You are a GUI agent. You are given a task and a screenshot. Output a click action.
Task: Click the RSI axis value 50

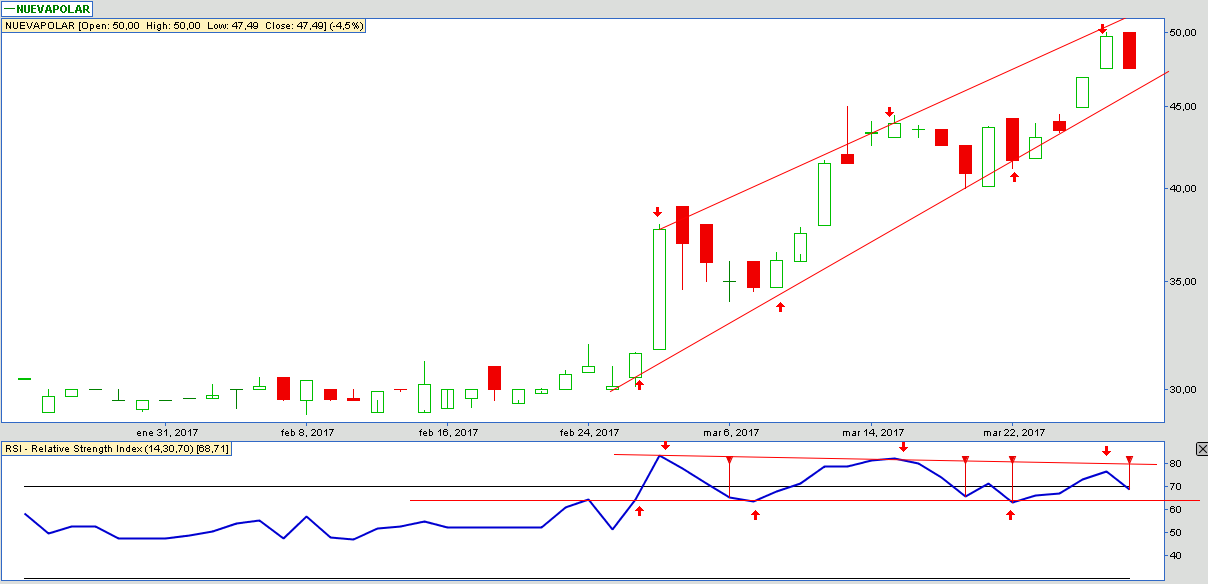pyautogui.click(x=1177, y=533)
